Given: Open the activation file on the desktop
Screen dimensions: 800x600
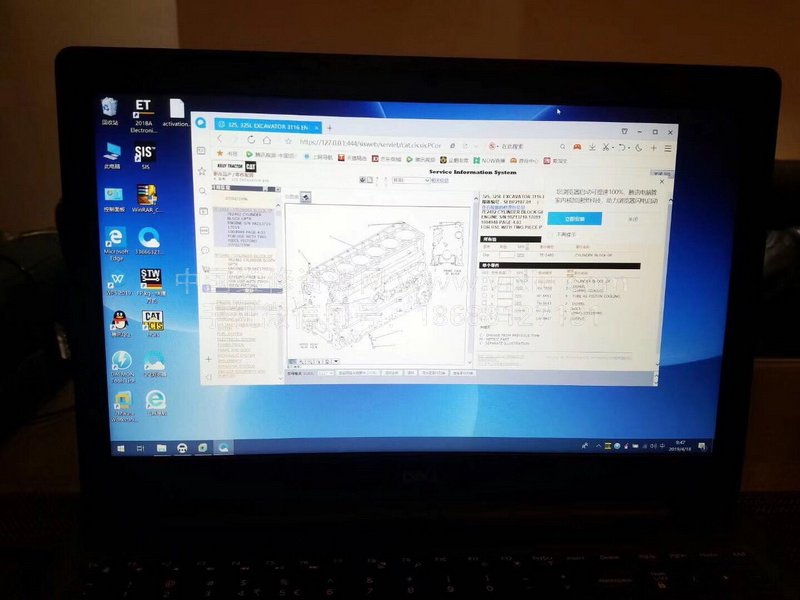Looking at the screenshot, I should 177,110.
